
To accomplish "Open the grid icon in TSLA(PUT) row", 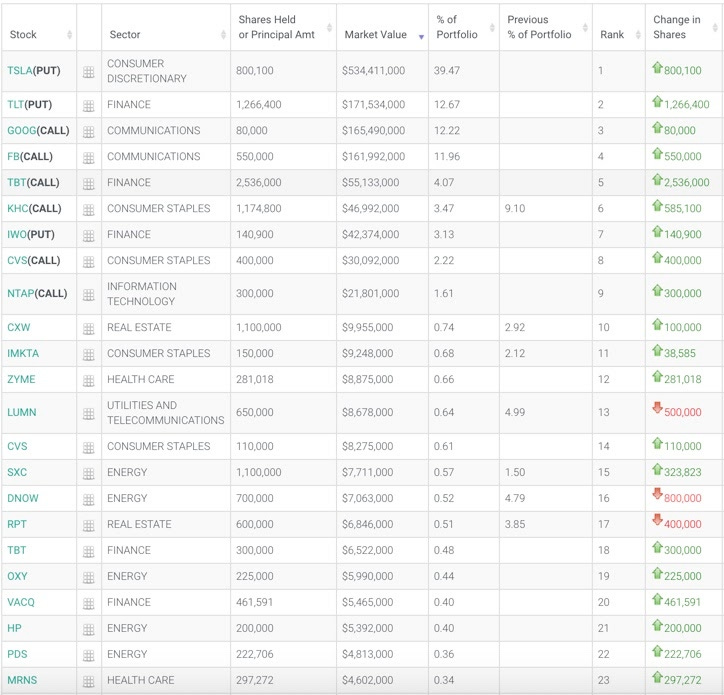I will click(x=89, y=72).
